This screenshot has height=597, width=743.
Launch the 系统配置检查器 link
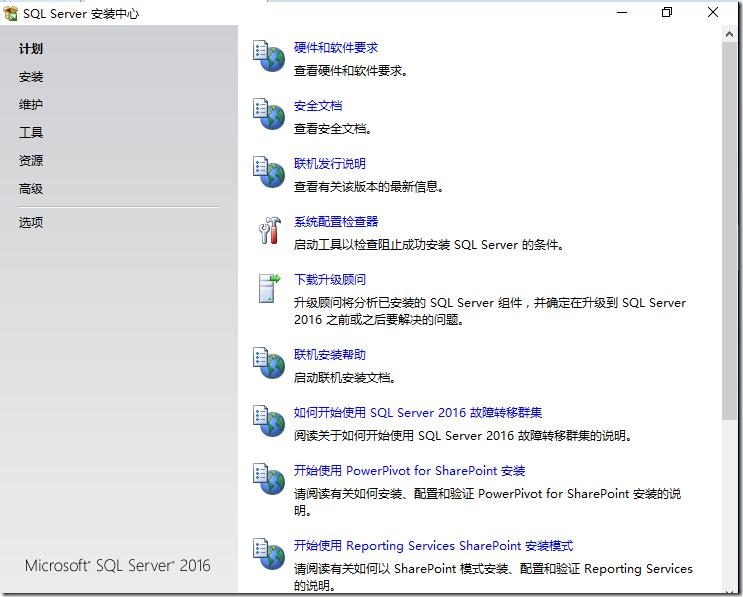[336, 222]
